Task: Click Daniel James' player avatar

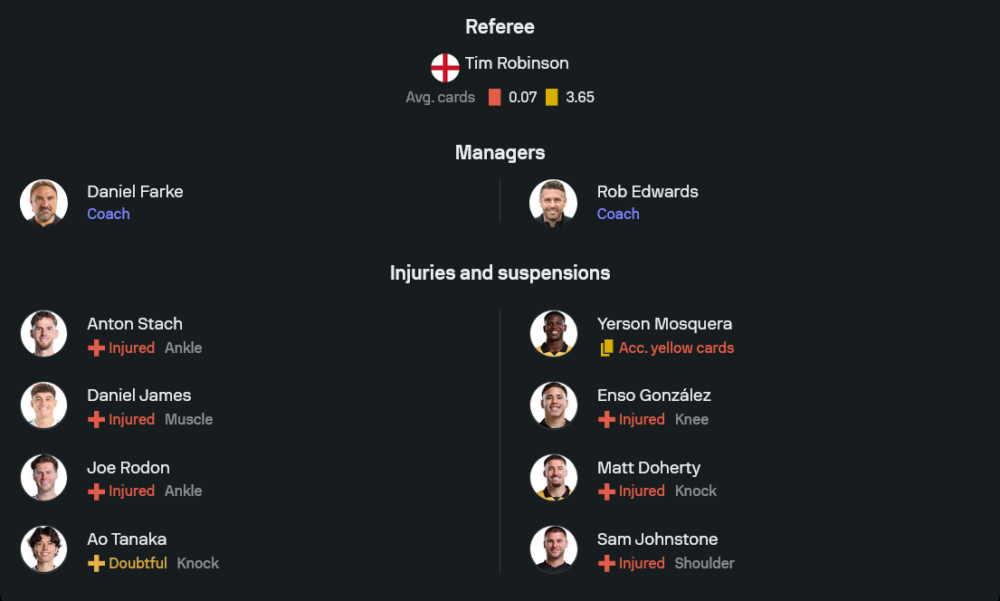Action: (x=44, y=405)
